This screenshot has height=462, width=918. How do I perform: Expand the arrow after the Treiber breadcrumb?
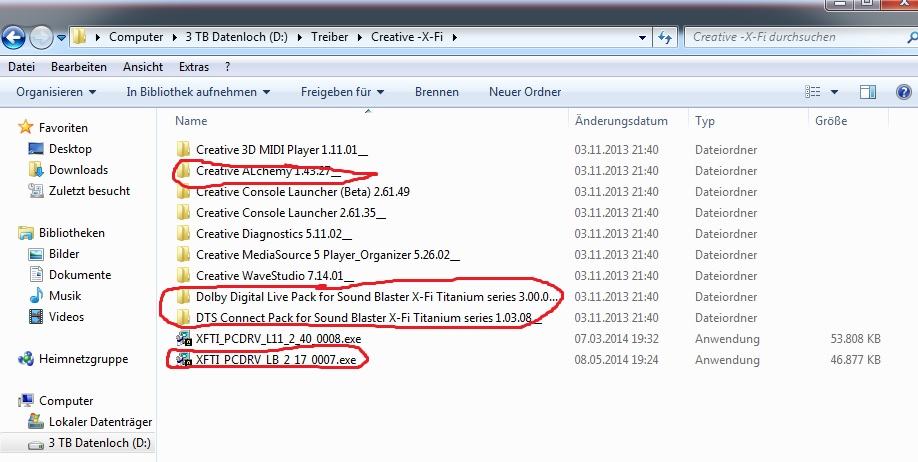tap(359, 37)
